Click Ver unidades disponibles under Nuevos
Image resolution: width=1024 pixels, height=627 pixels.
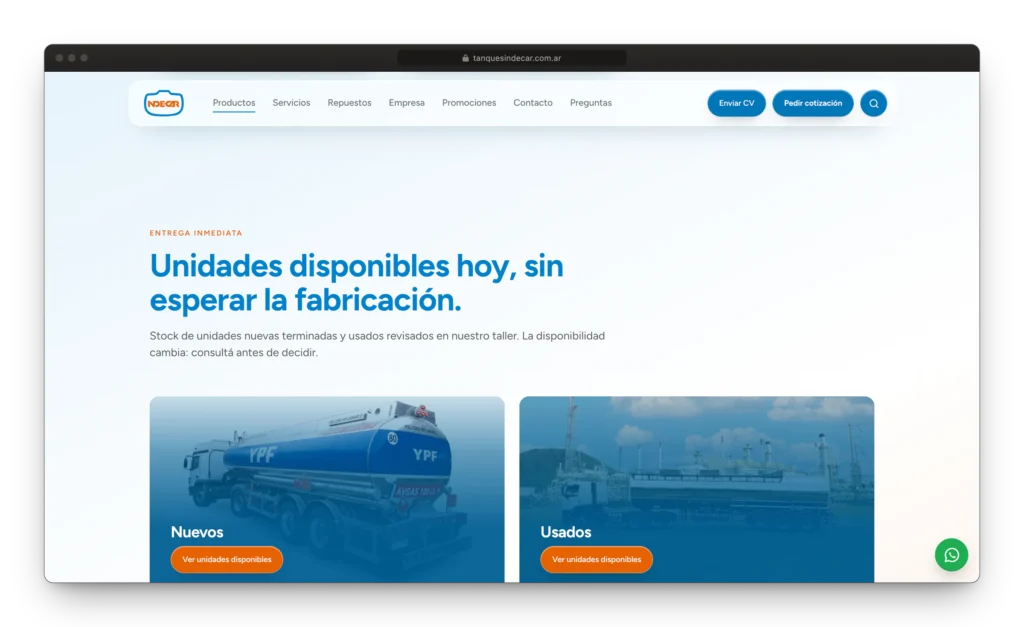[227, 559]
